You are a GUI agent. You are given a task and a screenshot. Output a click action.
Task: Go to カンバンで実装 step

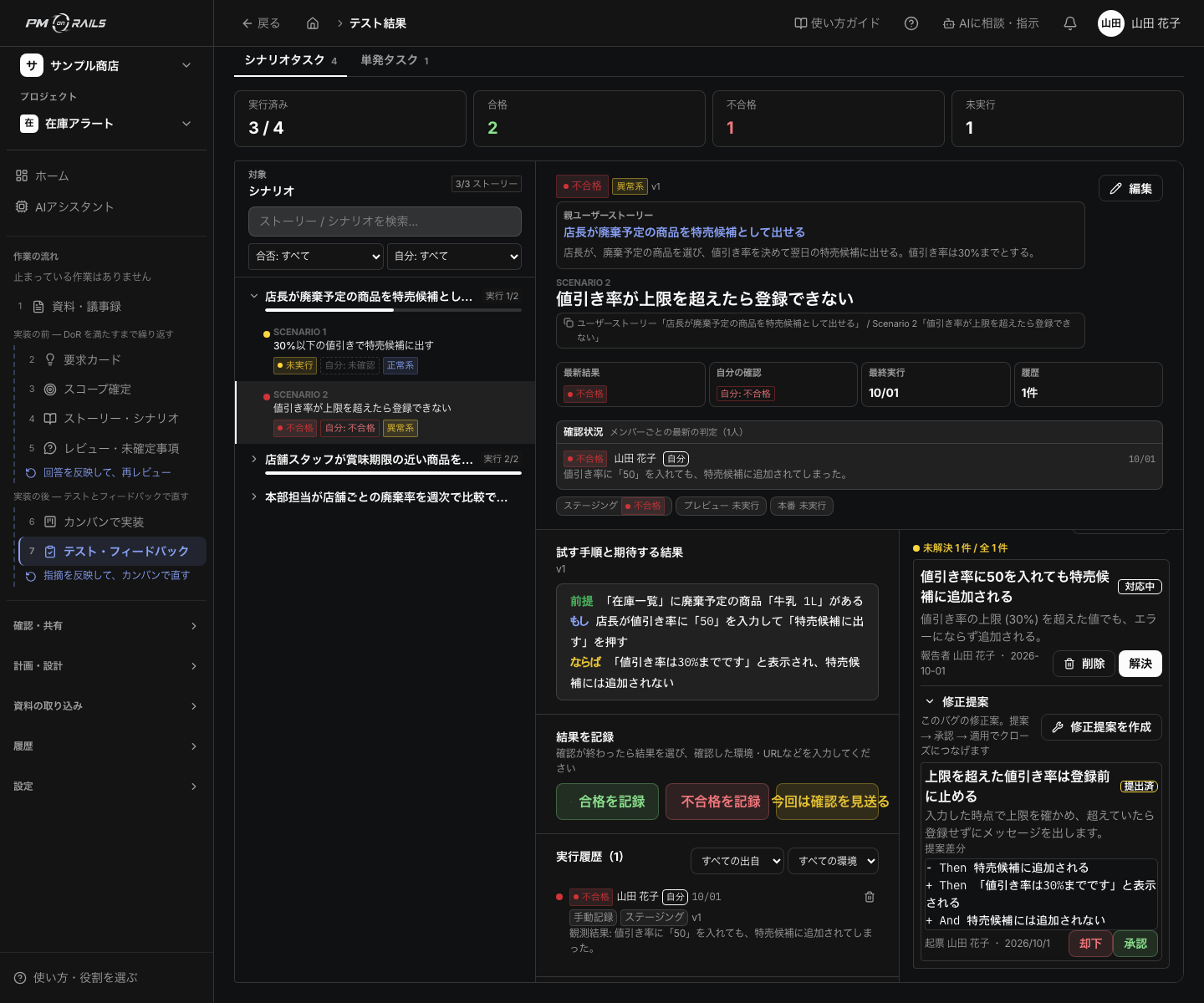pyautogui.click(x=113, y=522)
